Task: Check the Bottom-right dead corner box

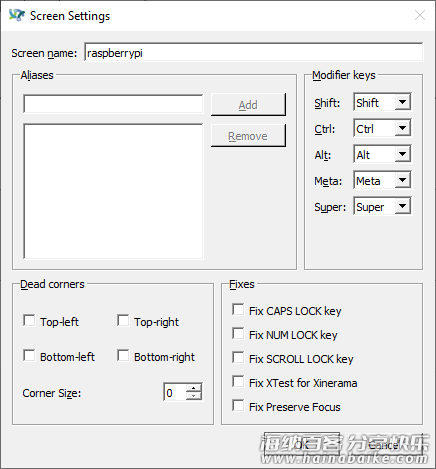Action: click(123, 355)
